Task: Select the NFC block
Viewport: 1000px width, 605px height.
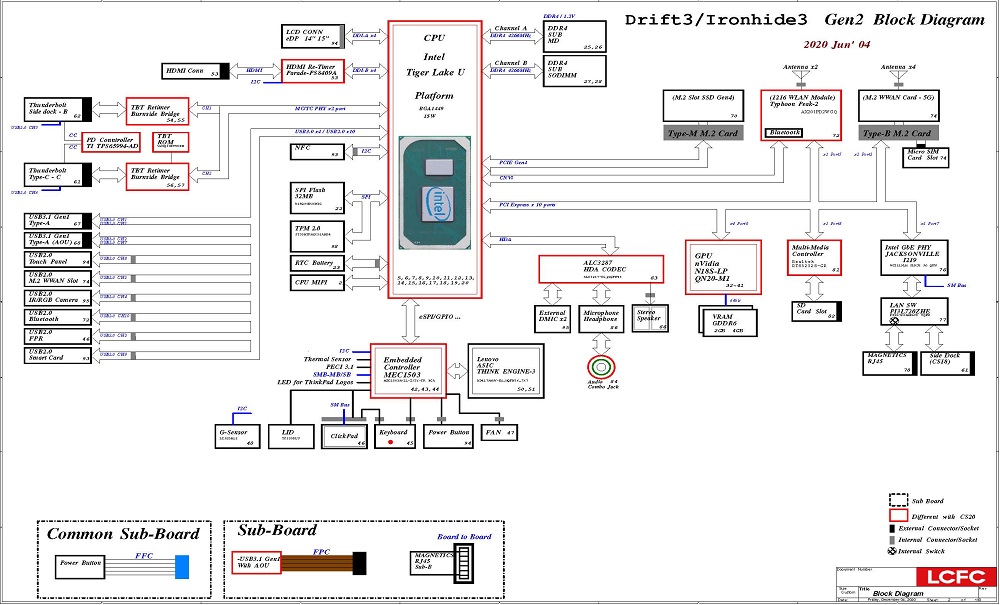Action: click(x=317, y=151)
